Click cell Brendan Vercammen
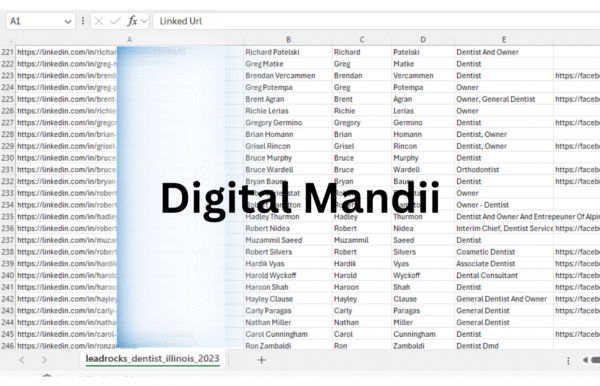 [288, 76]
